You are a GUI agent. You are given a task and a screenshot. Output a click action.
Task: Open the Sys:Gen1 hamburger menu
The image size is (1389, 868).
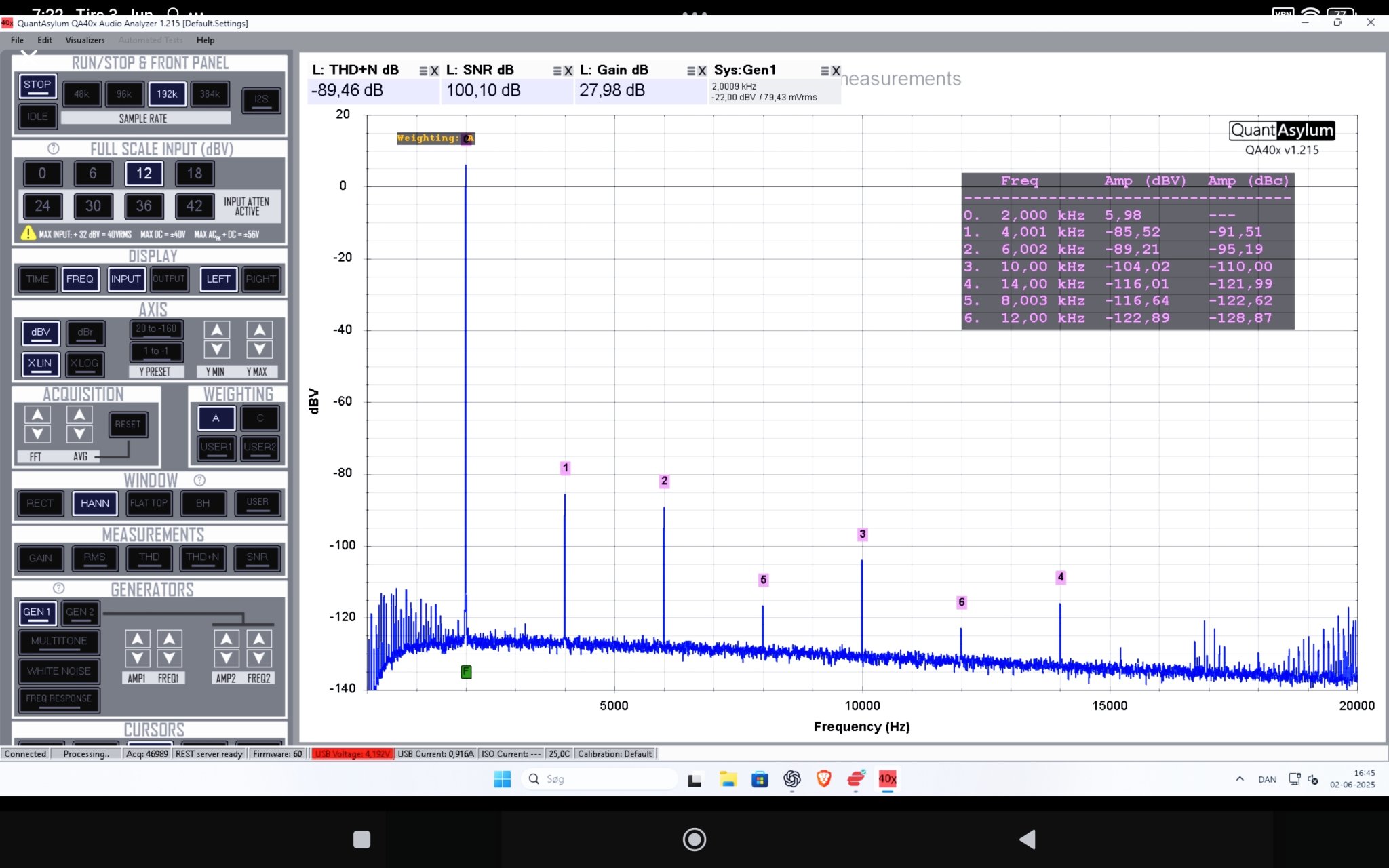(x=825, y=71)
